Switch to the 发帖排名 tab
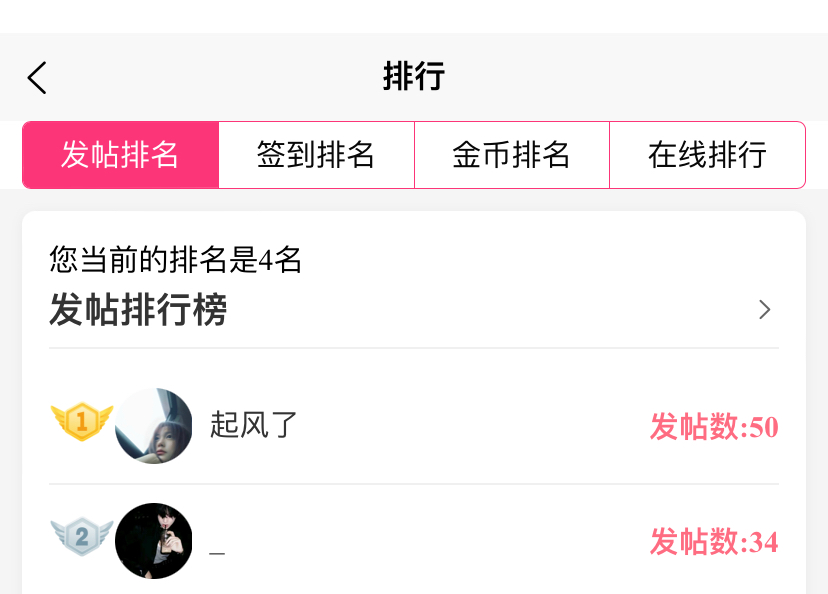 [120, 155]
